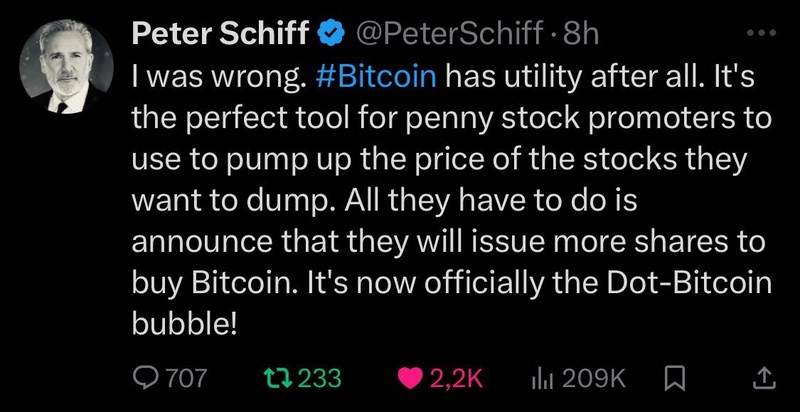The image size is (800, 412).
Task: Open the reply speech-bubble icon
Action: tap(145, 378)
